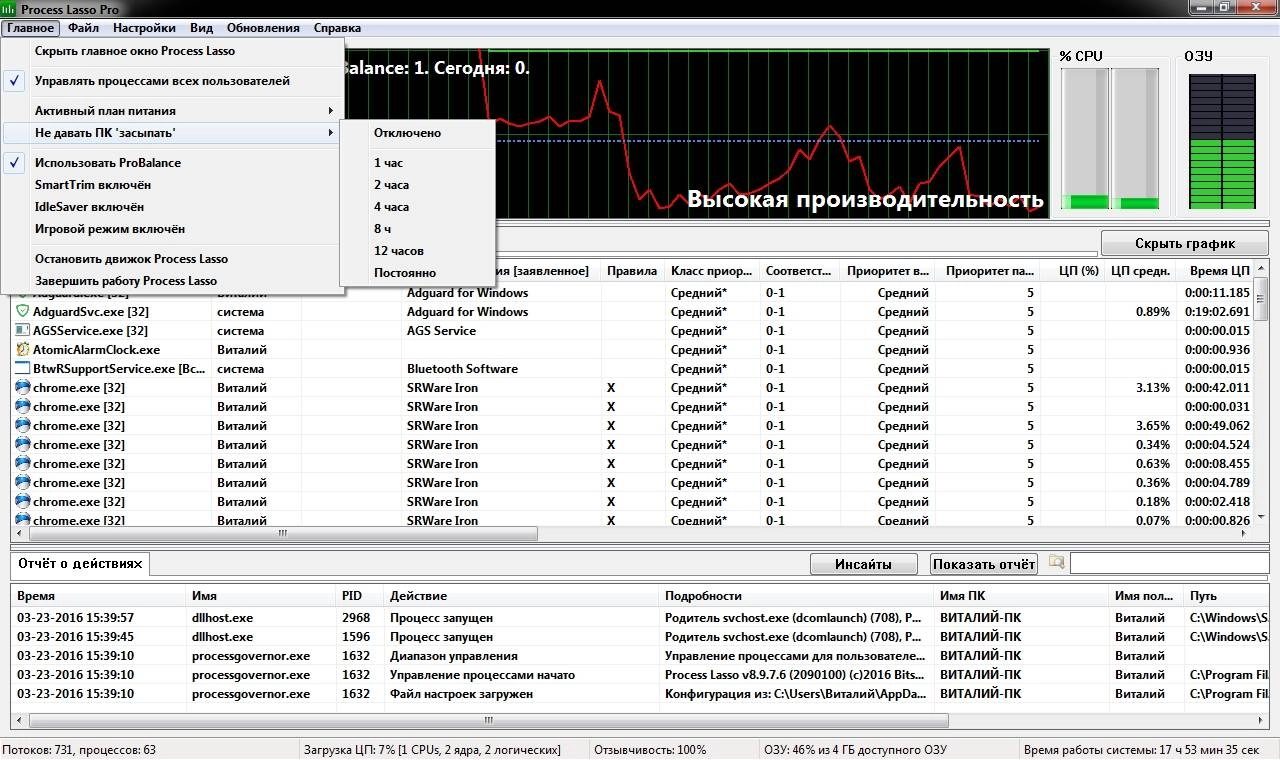Image resolution: width=1280 pixels, height=760 pixels.
Task: Select 2 часа keep-awake option
Action: point(418,185)
